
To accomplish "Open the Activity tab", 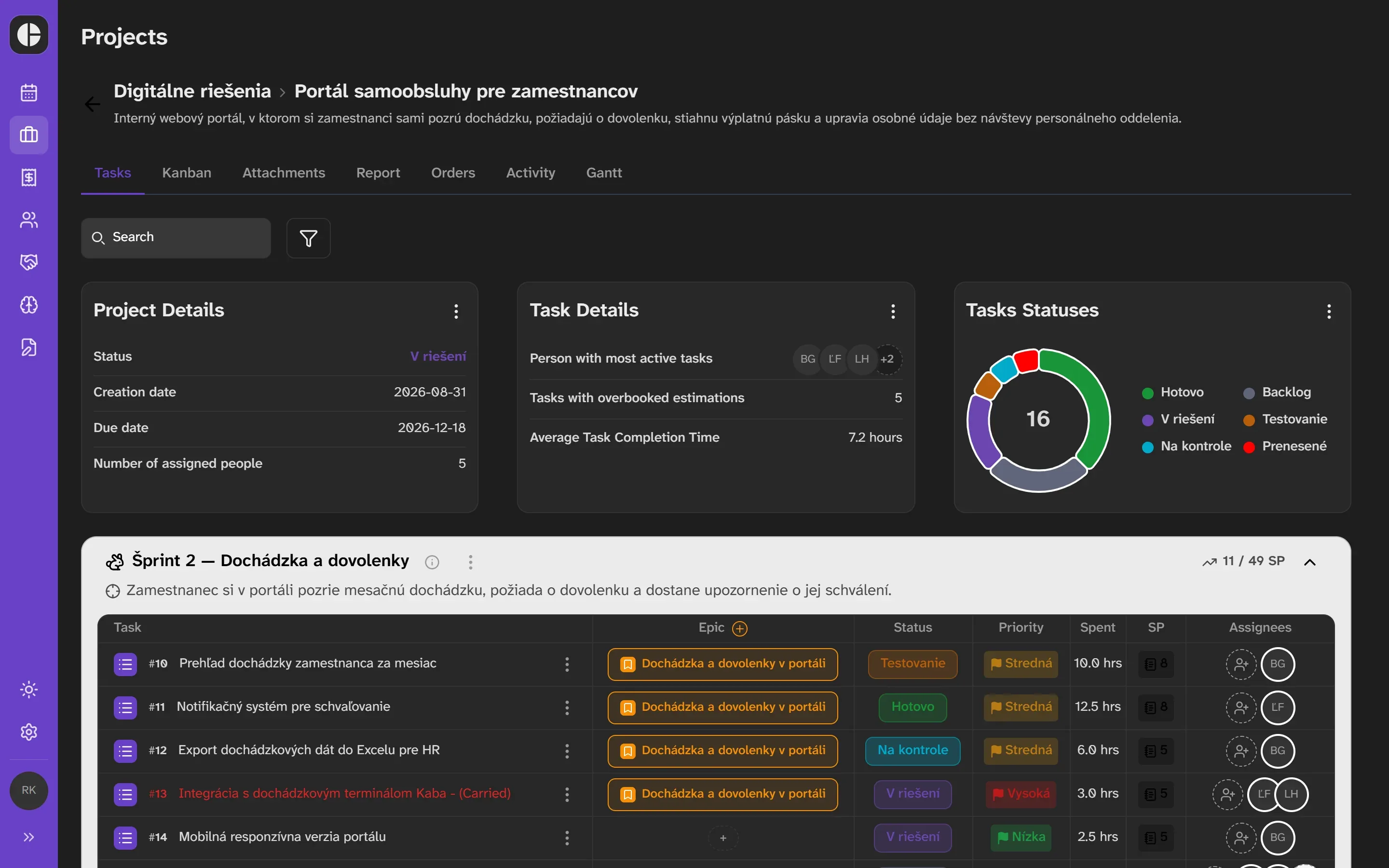I will coord(531,173).
